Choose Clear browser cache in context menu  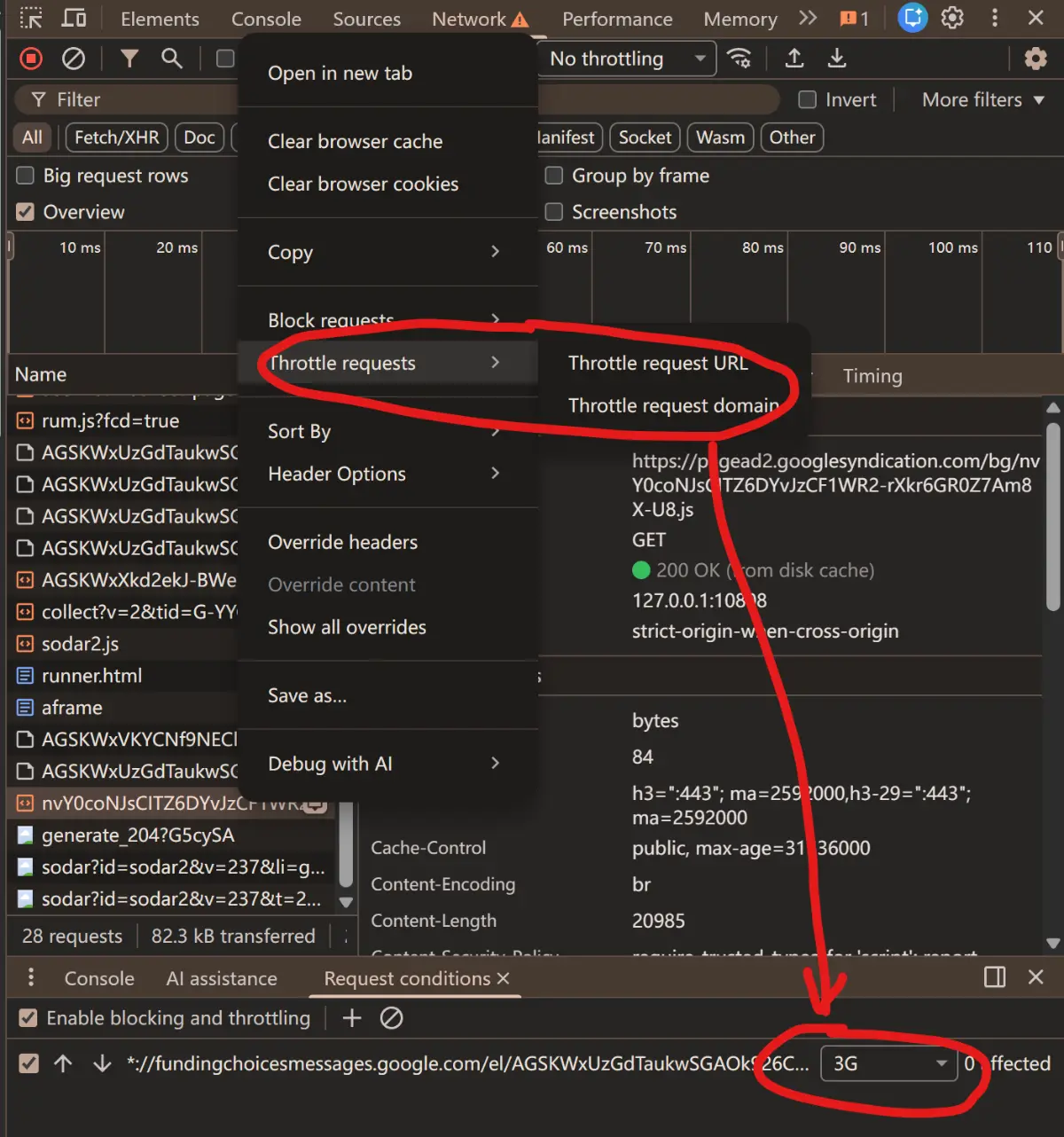tap(355, 142)
